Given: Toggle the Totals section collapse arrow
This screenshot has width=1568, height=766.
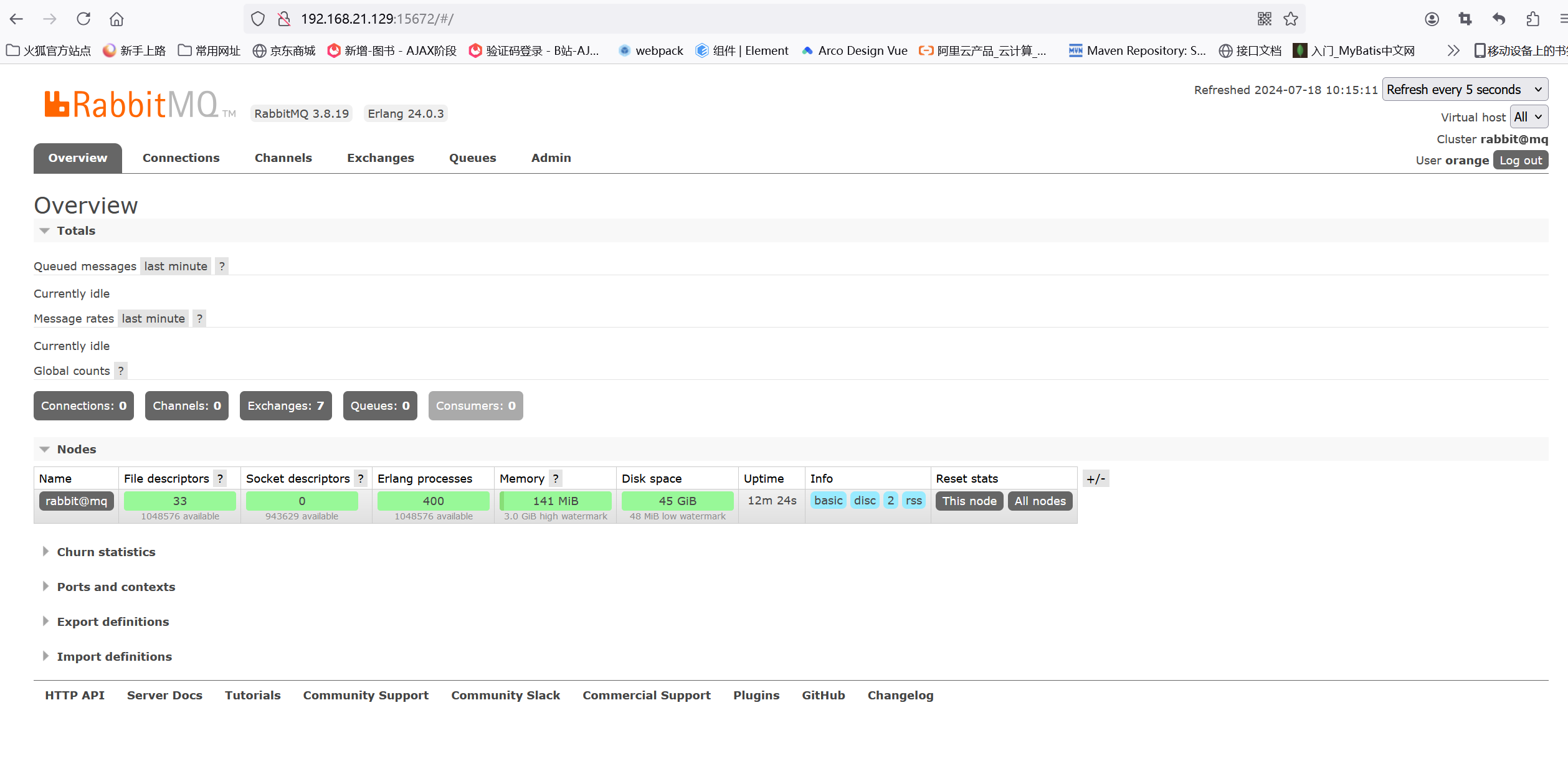Looking at the screenshot, I should pos(43,230).
